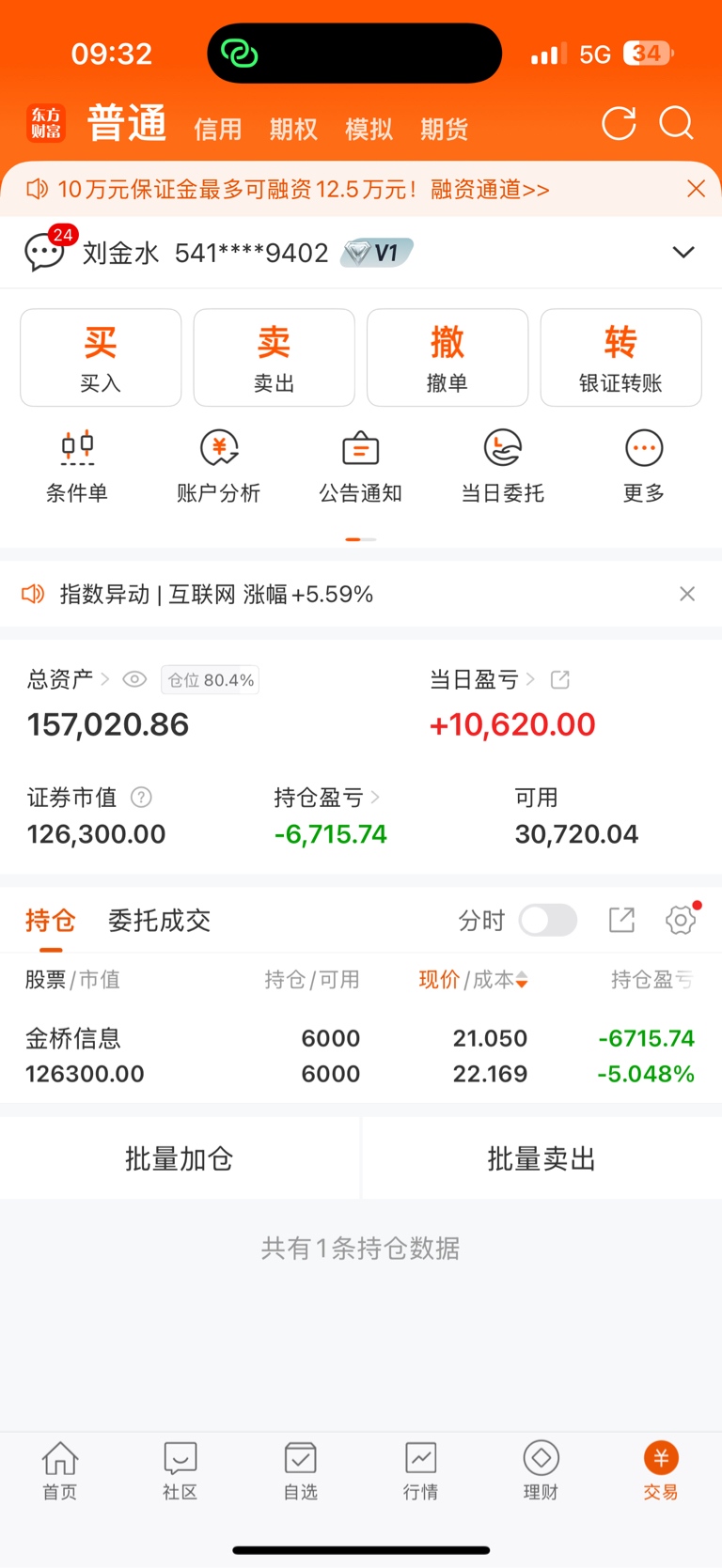Open 总资产 details arrow

point(105,679)
